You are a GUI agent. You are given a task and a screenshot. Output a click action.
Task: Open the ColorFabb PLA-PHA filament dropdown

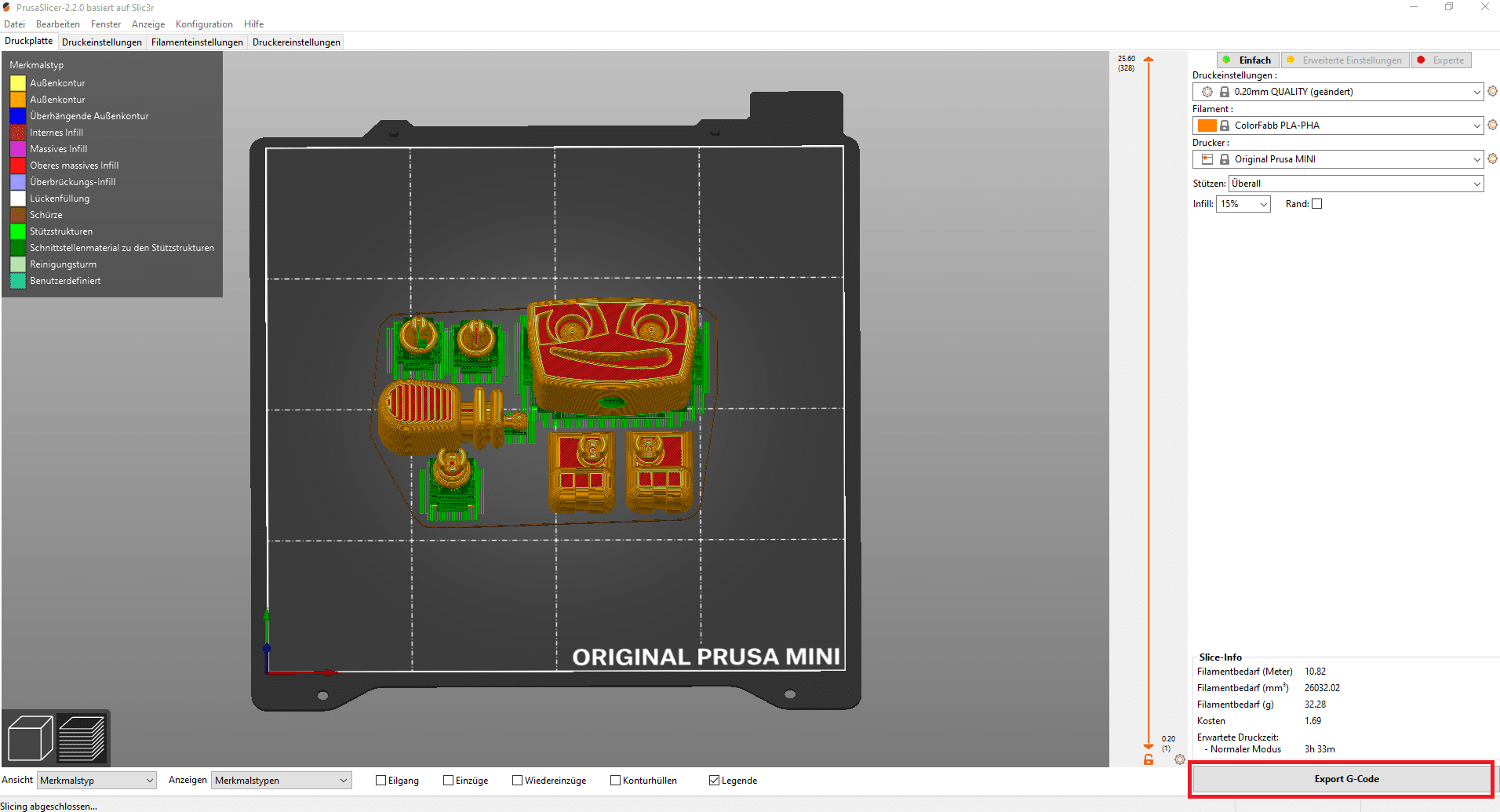tap(1338, 126)
